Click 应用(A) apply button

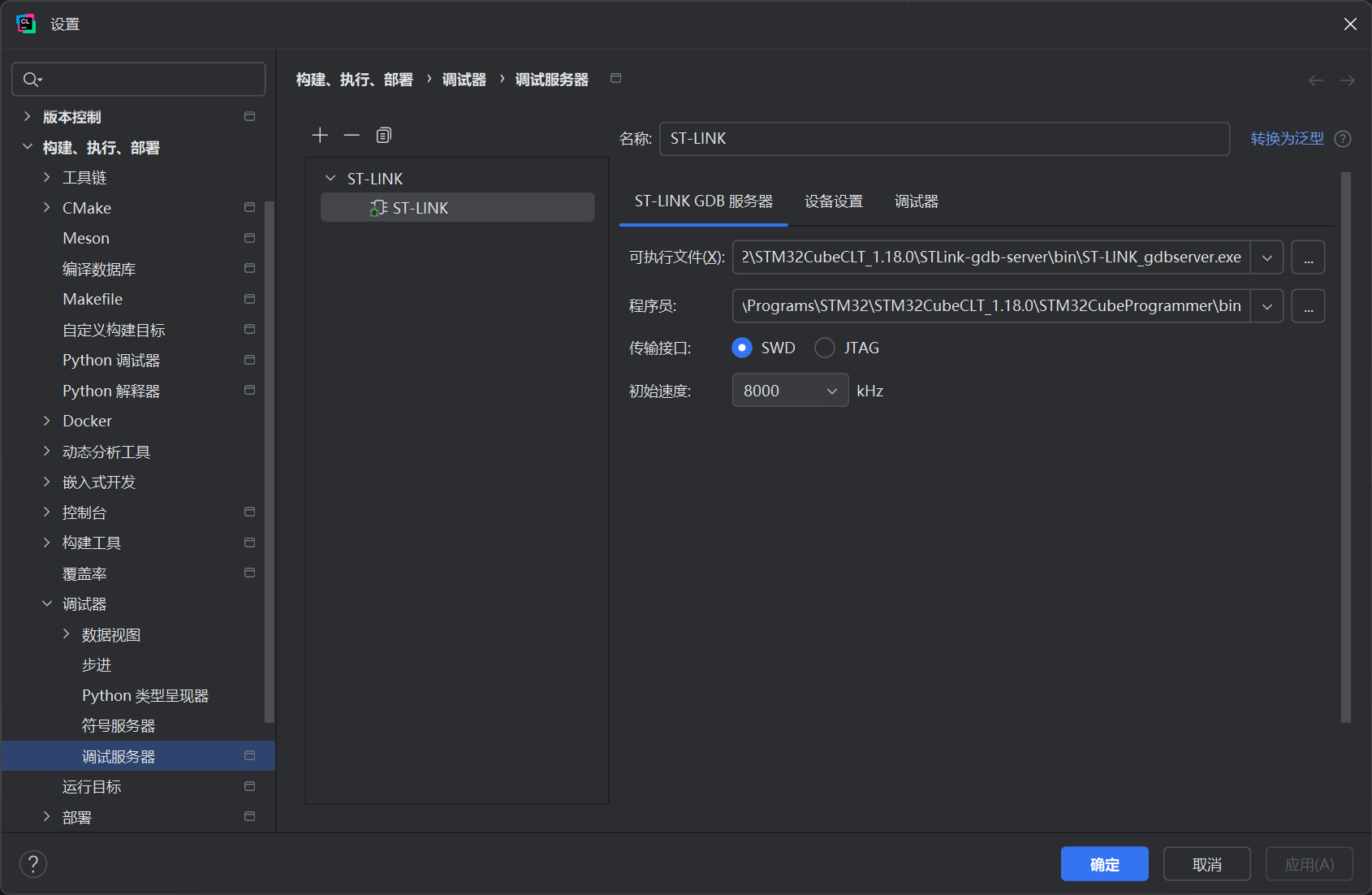[x=1309, y=864]
